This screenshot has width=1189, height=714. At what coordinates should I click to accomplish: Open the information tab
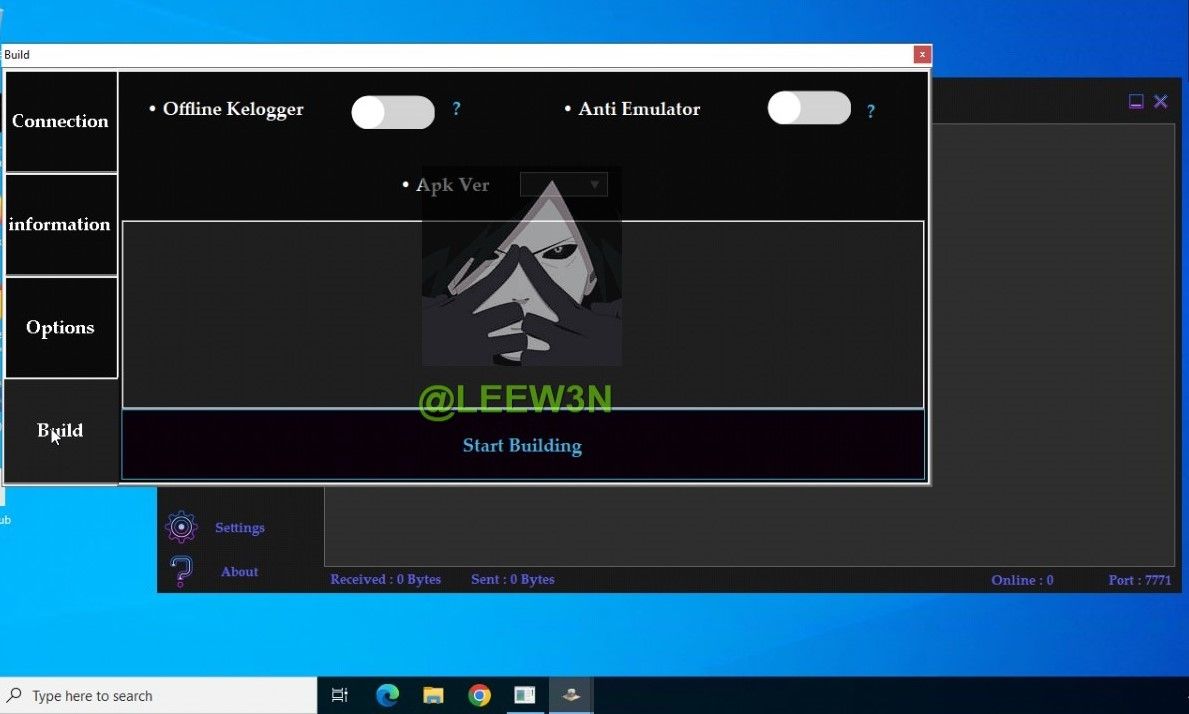tap(61, 225)
